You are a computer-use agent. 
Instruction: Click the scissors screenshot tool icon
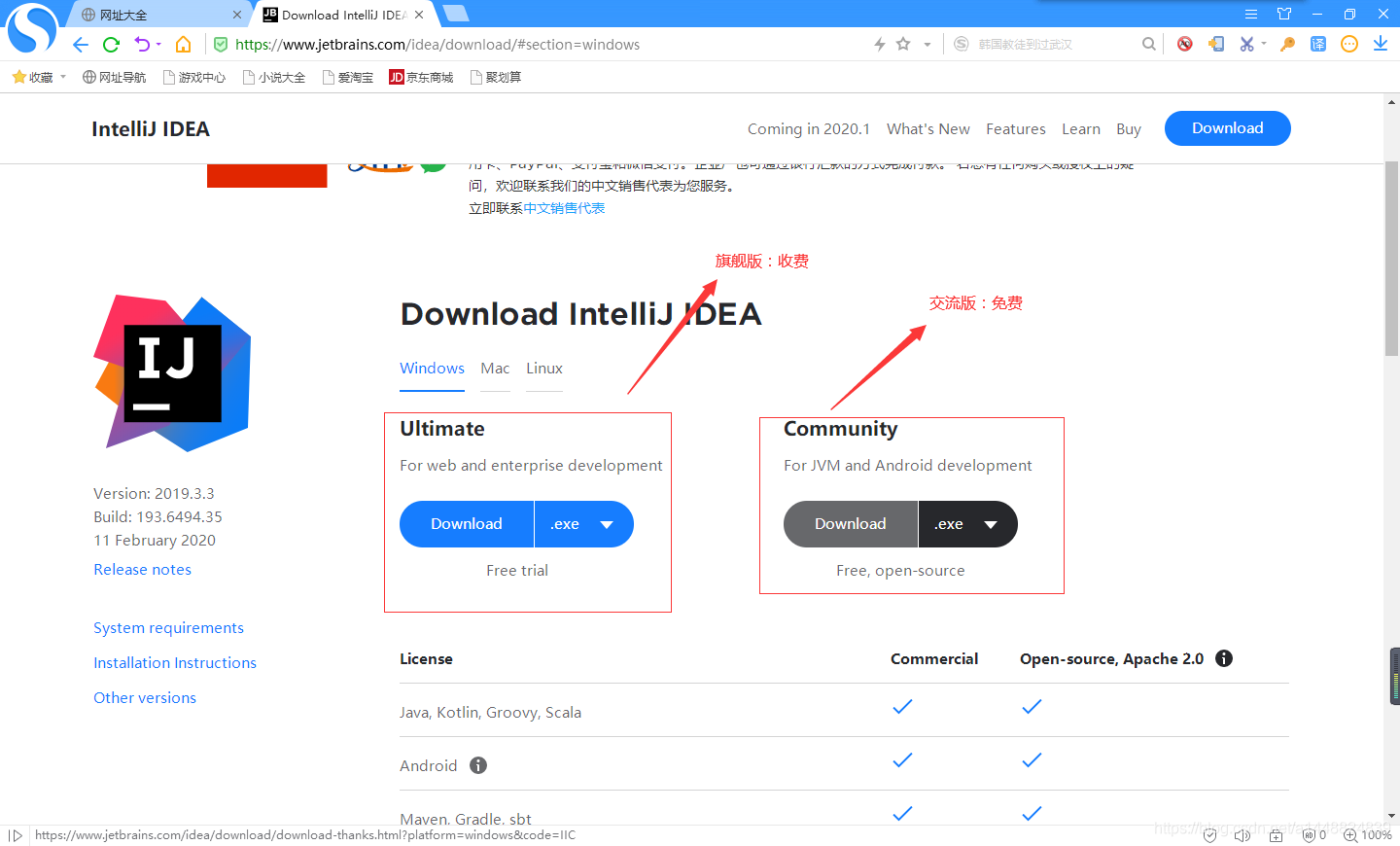tap(1246, 44)
